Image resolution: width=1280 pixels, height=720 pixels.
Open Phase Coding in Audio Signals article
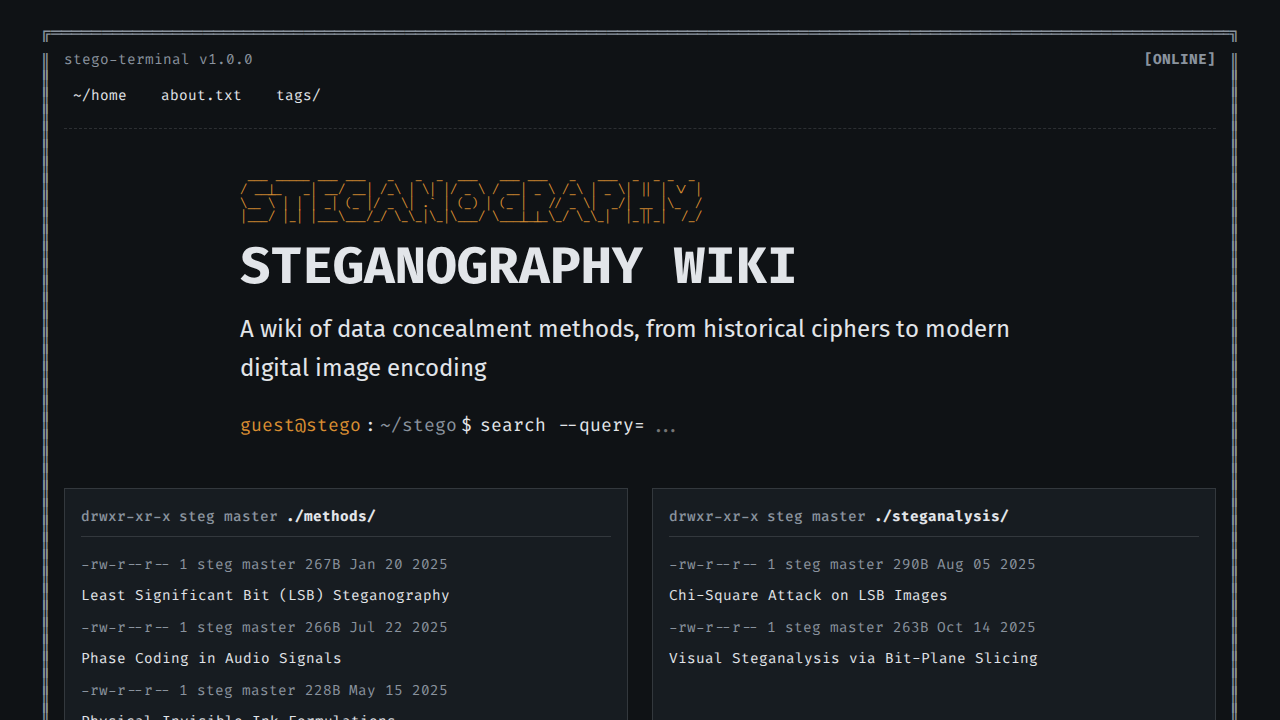coord(211,658)
